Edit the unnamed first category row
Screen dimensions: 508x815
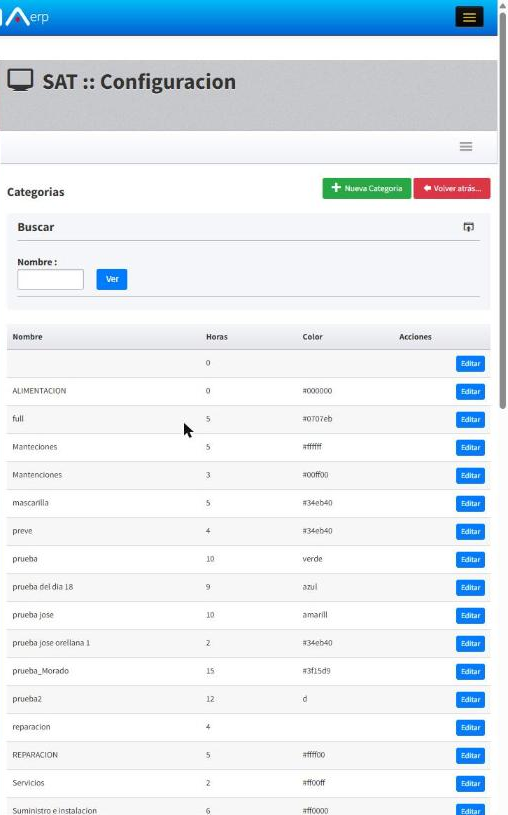point(470,363)
